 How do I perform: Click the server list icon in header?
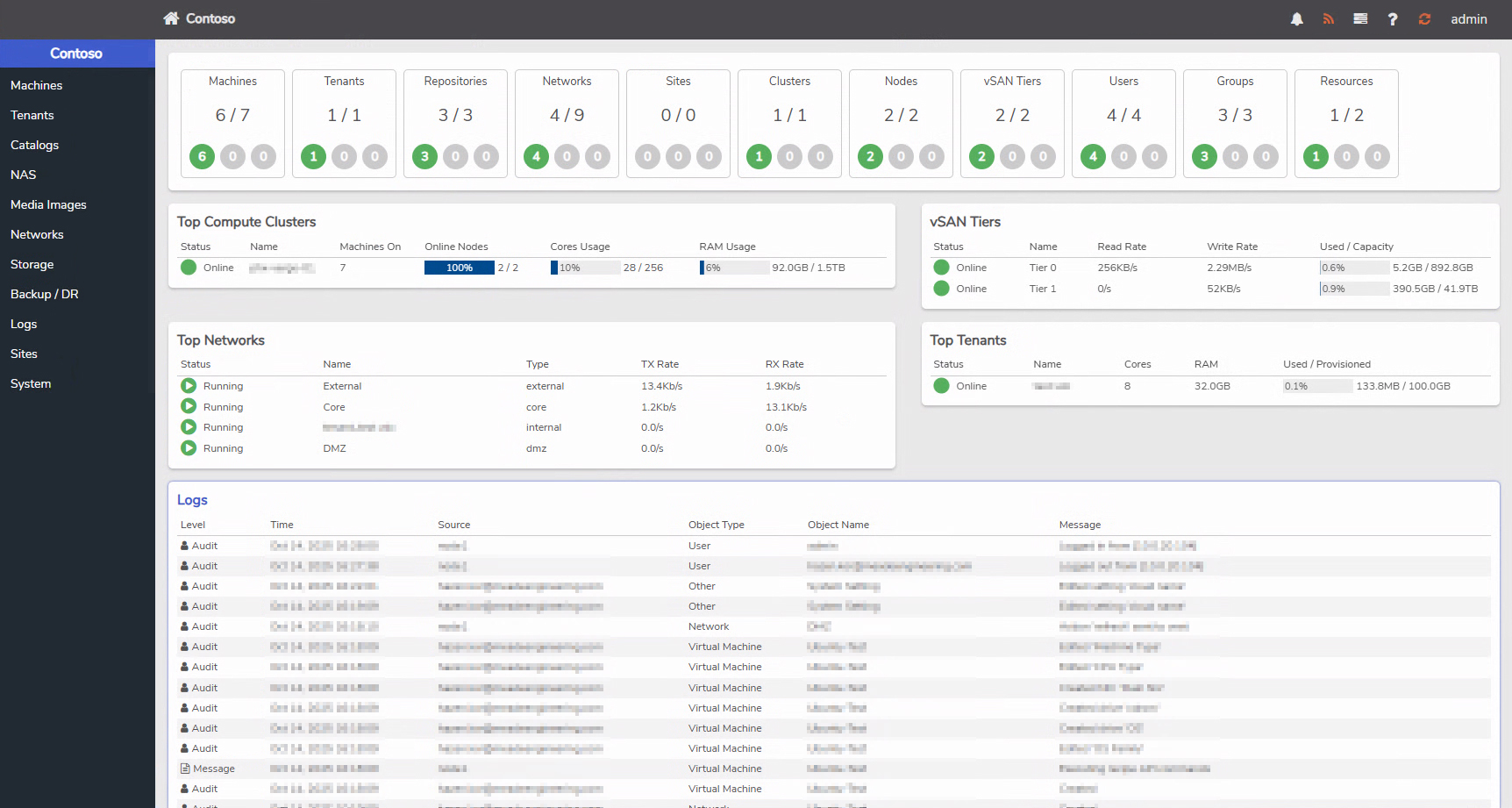(1360, 19)
